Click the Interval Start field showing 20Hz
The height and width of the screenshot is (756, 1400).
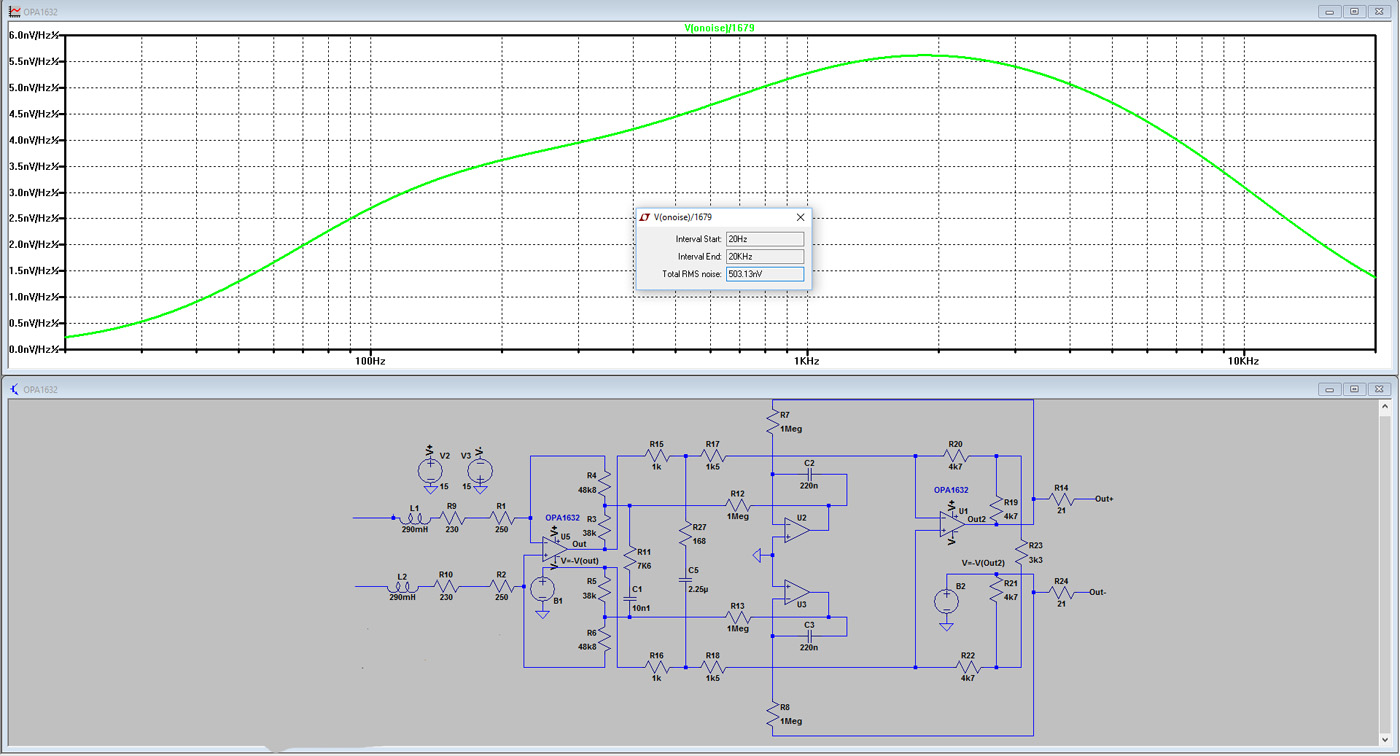(765, 239)
